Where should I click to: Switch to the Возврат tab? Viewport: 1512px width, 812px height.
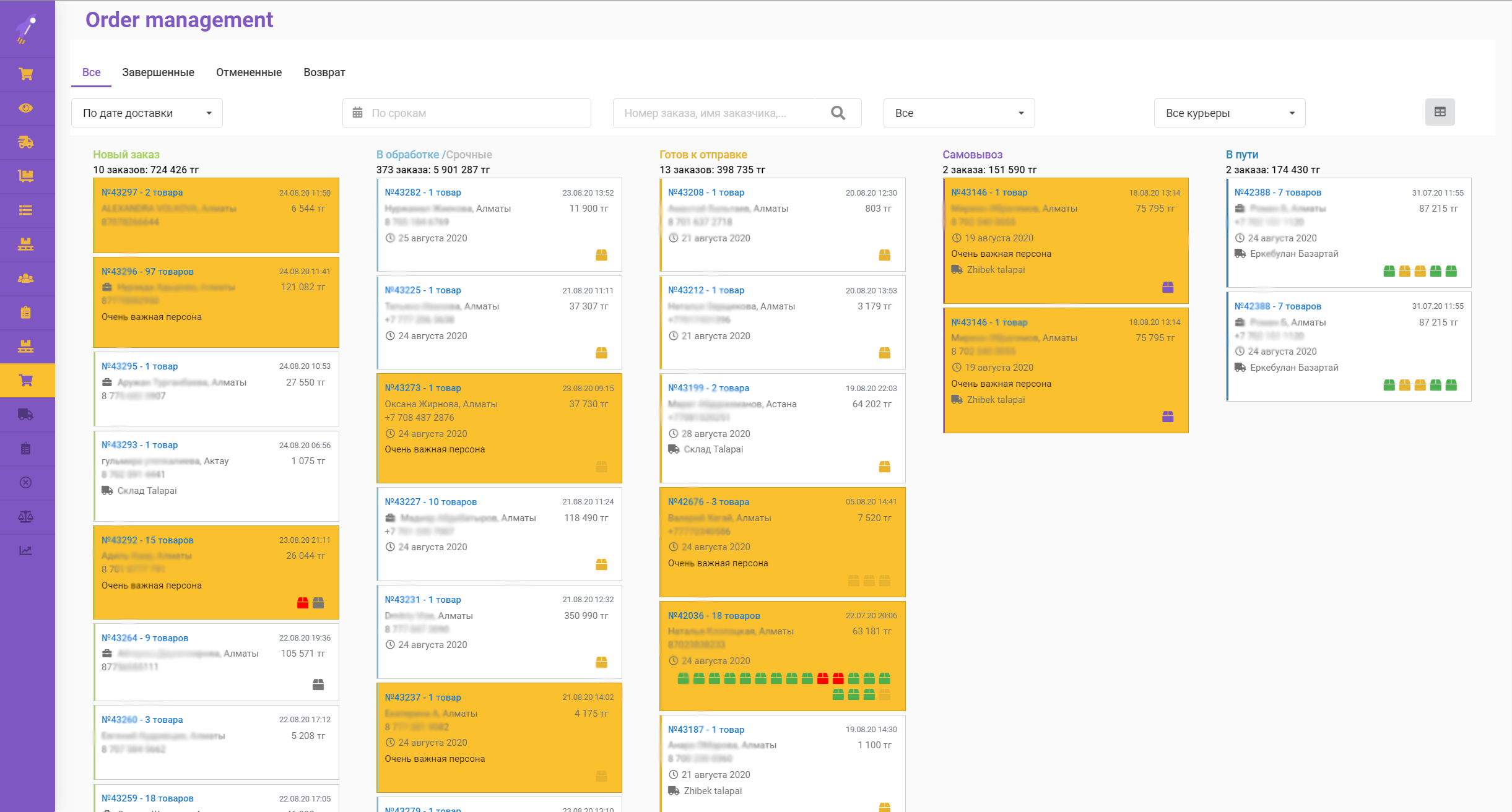tap(324, 72)
